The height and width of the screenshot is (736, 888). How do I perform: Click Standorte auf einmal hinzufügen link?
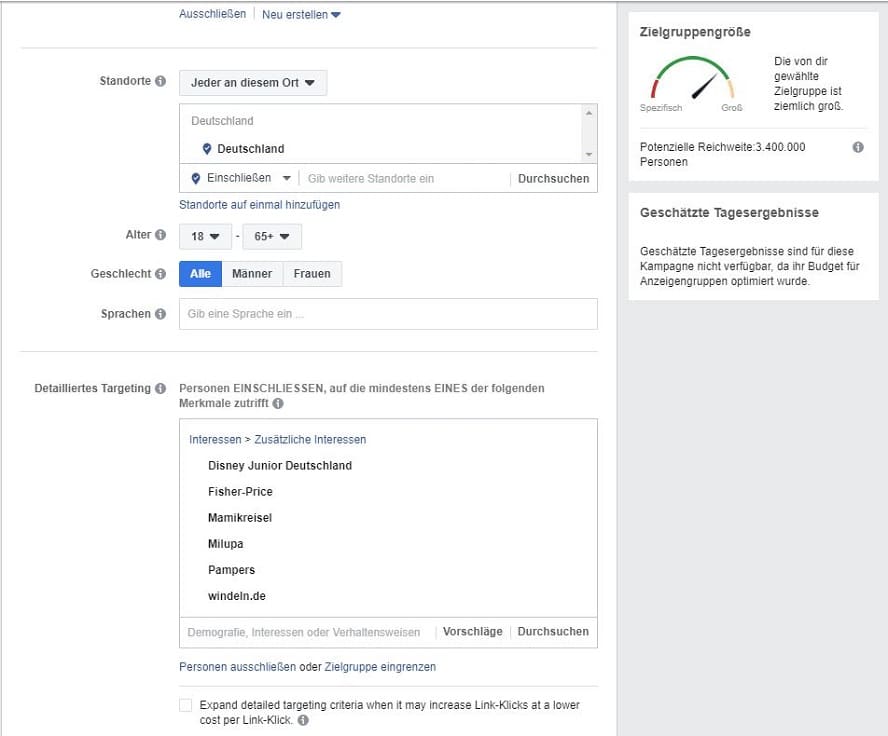click(259, 205)
